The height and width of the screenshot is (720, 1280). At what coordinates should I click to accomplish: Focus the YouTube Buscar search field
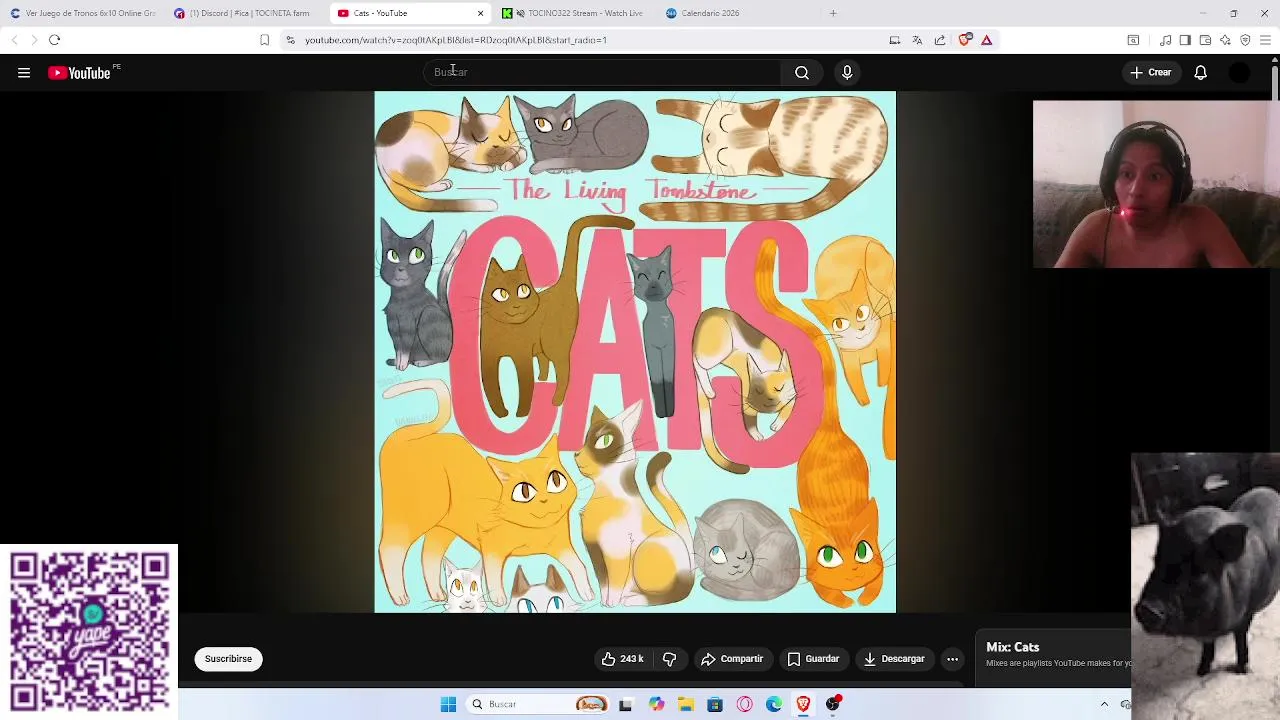tap(601, 72)
